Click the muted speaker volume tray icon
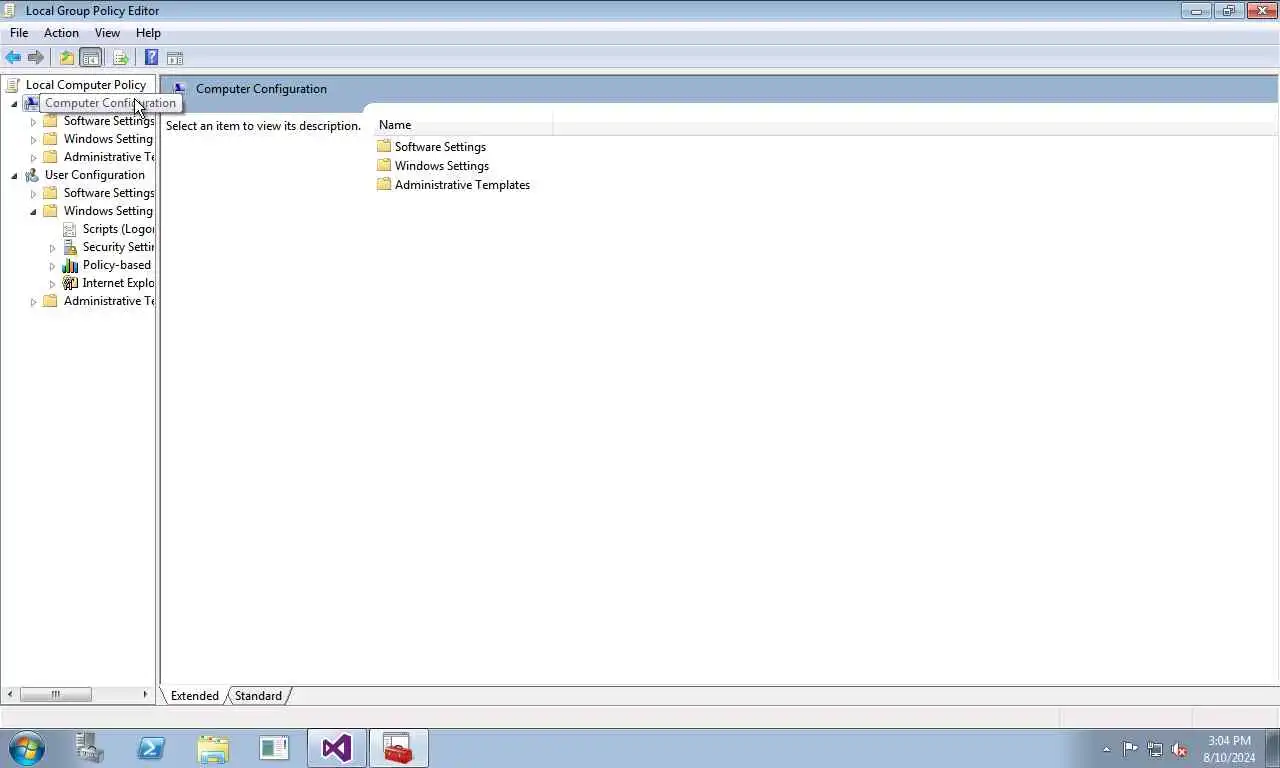Screen dimensions: 1280x768 tap(1179, 749)
